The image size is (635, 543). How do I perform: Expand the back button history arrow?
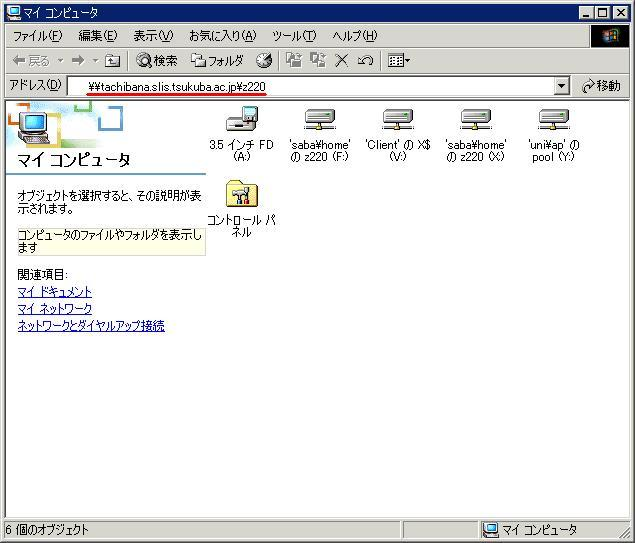point(60,61)
